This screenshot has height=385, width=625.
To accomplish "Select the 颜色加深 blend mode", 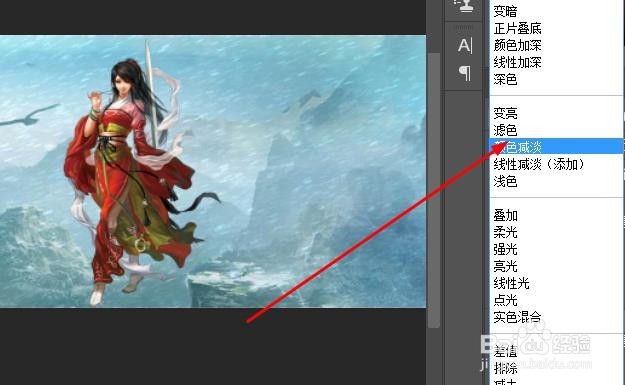I will 517,45.
